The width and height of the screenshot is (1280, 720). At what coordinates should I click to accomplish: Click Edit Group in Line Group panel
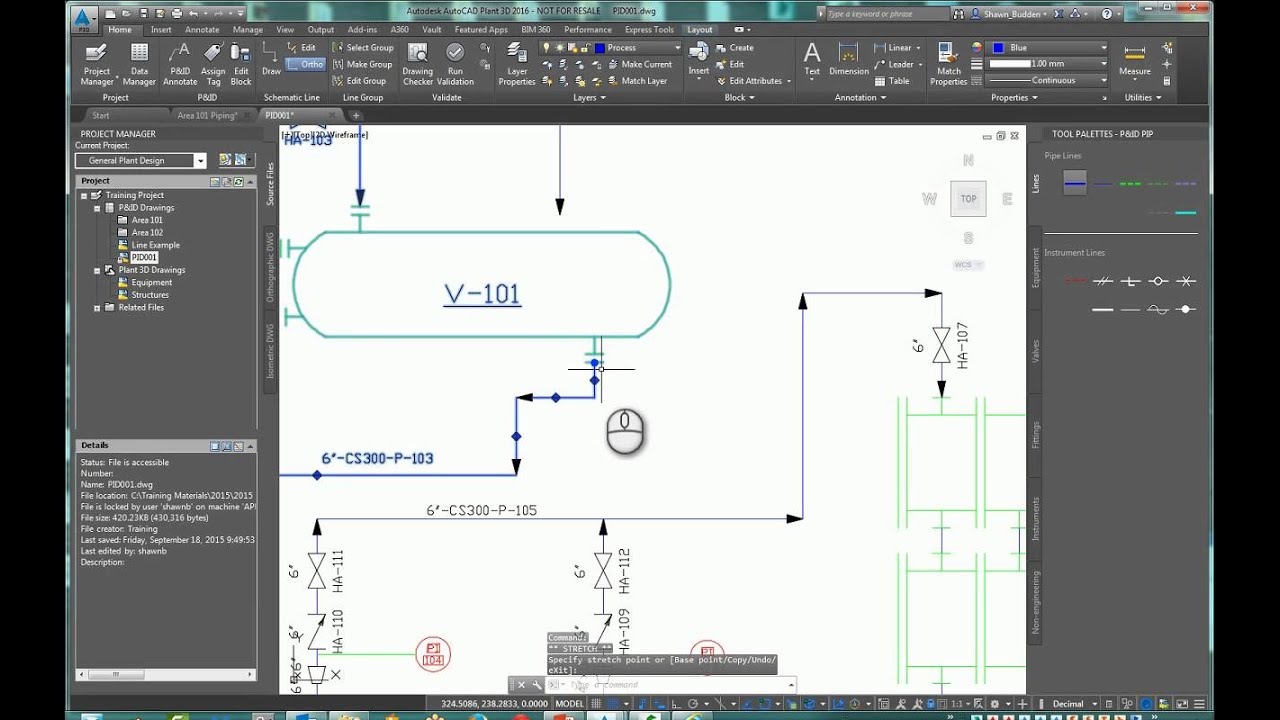click(359, 81)
